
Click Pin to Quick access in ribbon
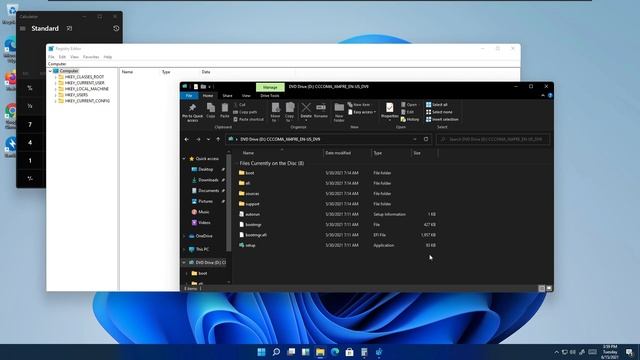point(192,112)
